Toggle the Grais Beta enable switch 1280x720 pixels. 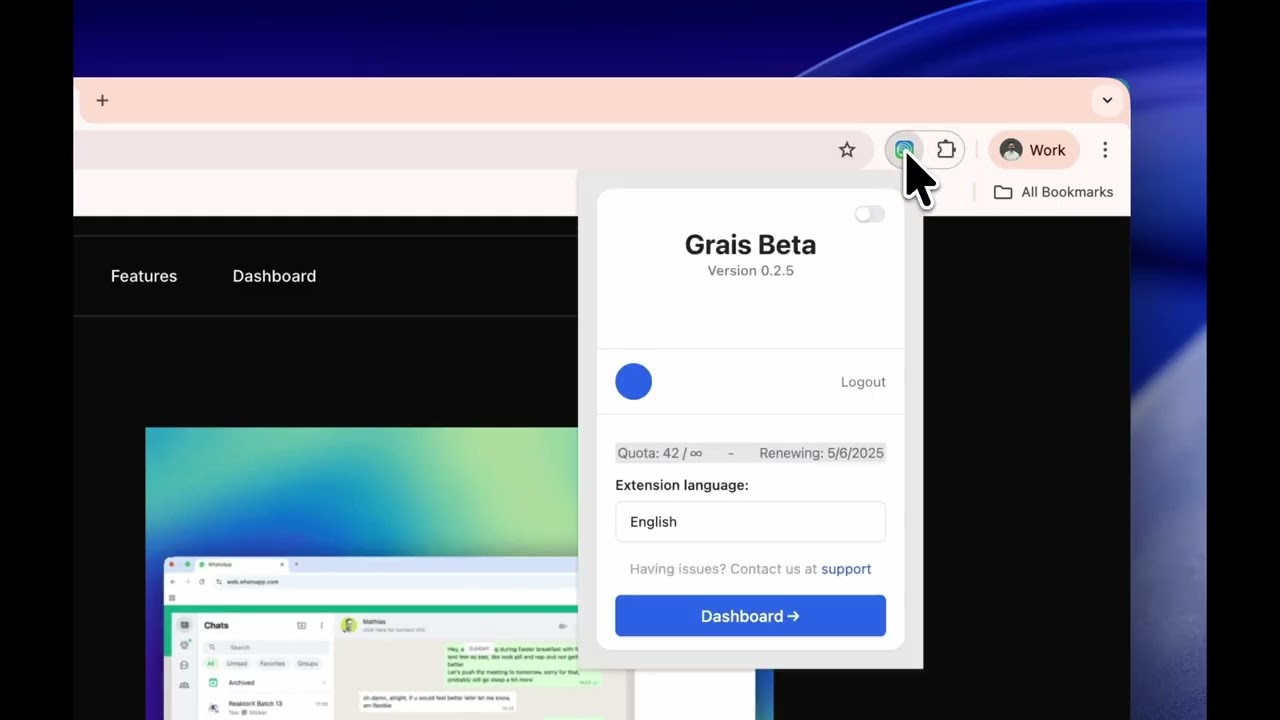(869, 214)
